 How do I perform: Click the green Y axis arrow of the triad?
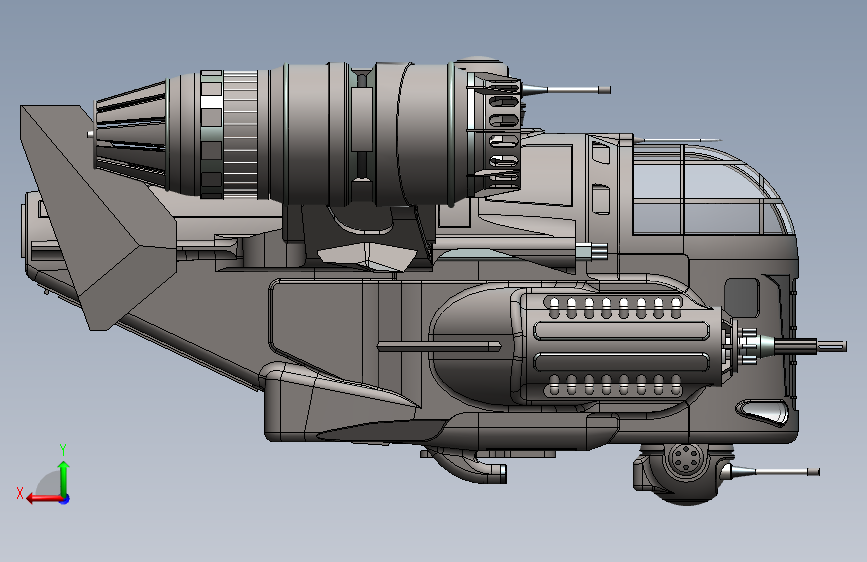[64, 478]
